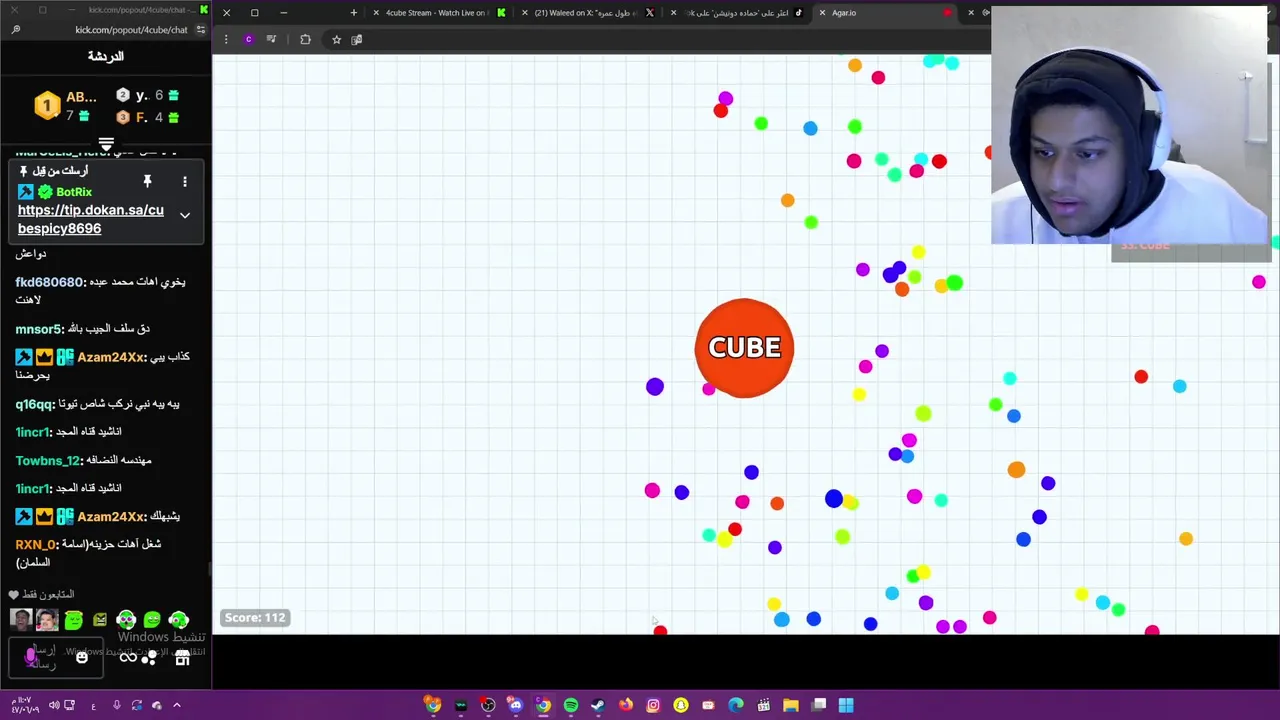Open the OBS Studio taskbar icon
The height and width of the screenshot is (720, 1280).
[488, 705]
